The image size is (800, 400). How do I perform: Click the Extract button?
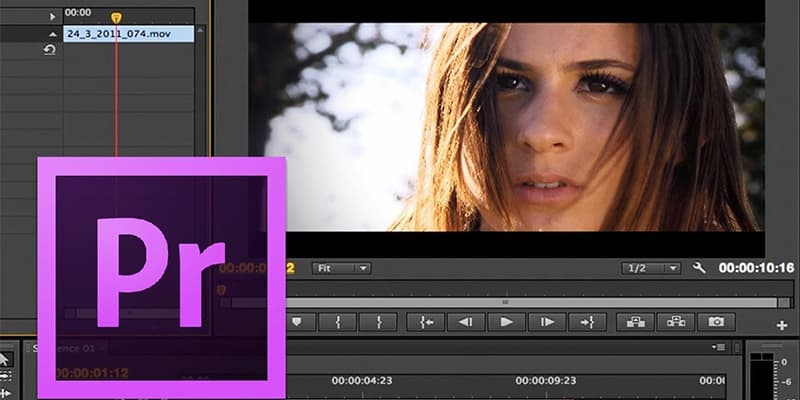[676, 322]
